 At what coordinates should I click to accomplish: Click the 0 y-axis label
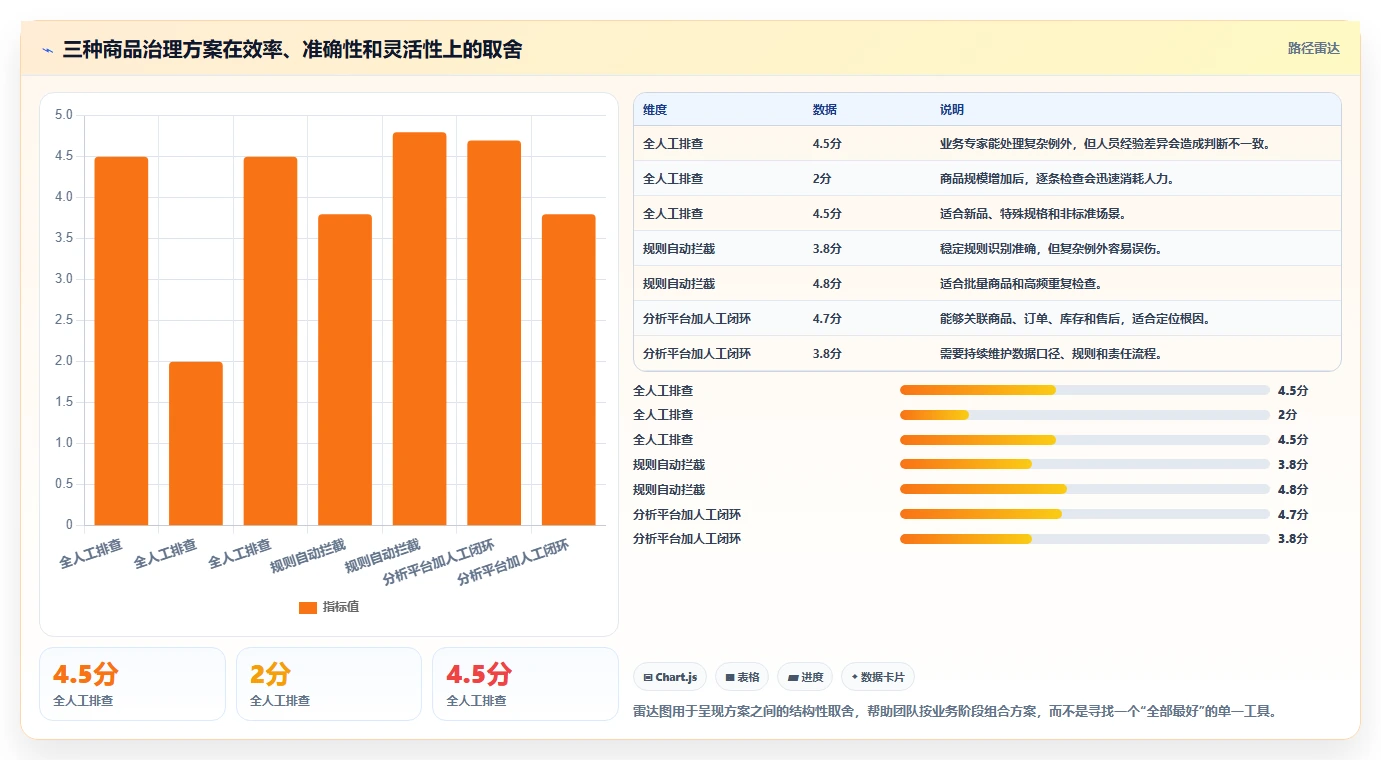pyautogui.click(x=69, y=525)
